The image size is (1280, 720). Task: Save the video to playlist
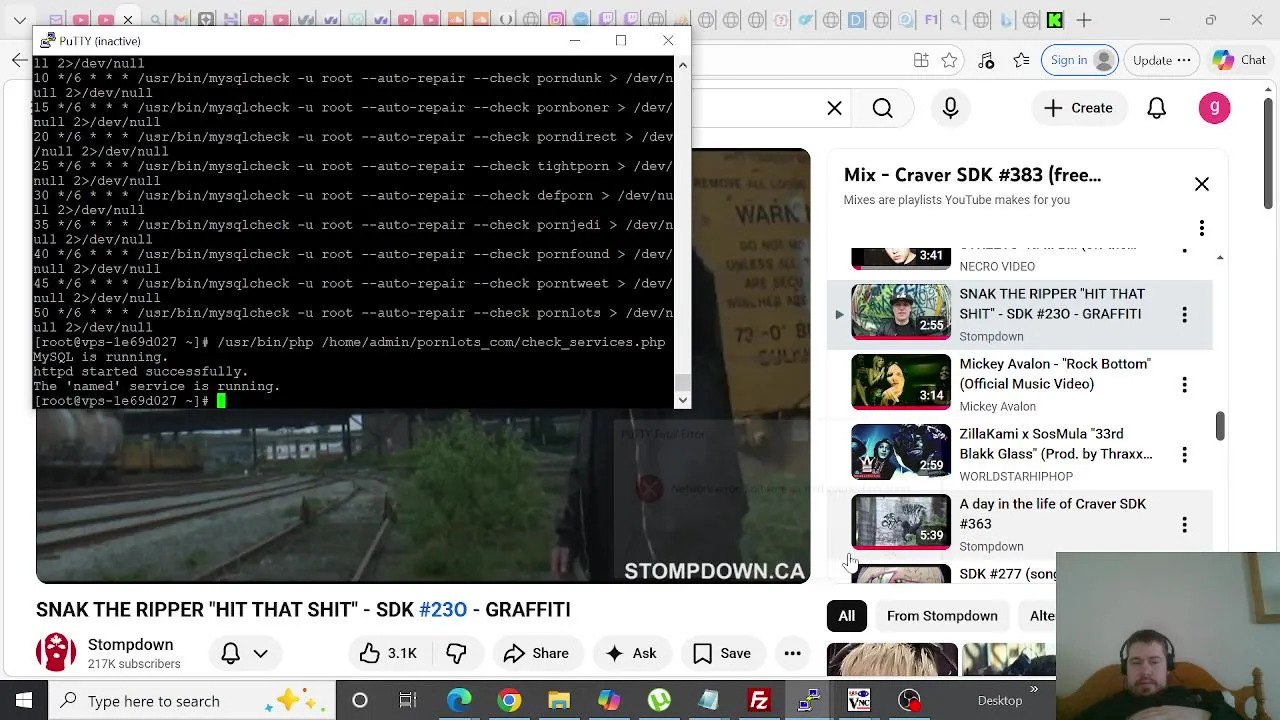click(722, 654)
